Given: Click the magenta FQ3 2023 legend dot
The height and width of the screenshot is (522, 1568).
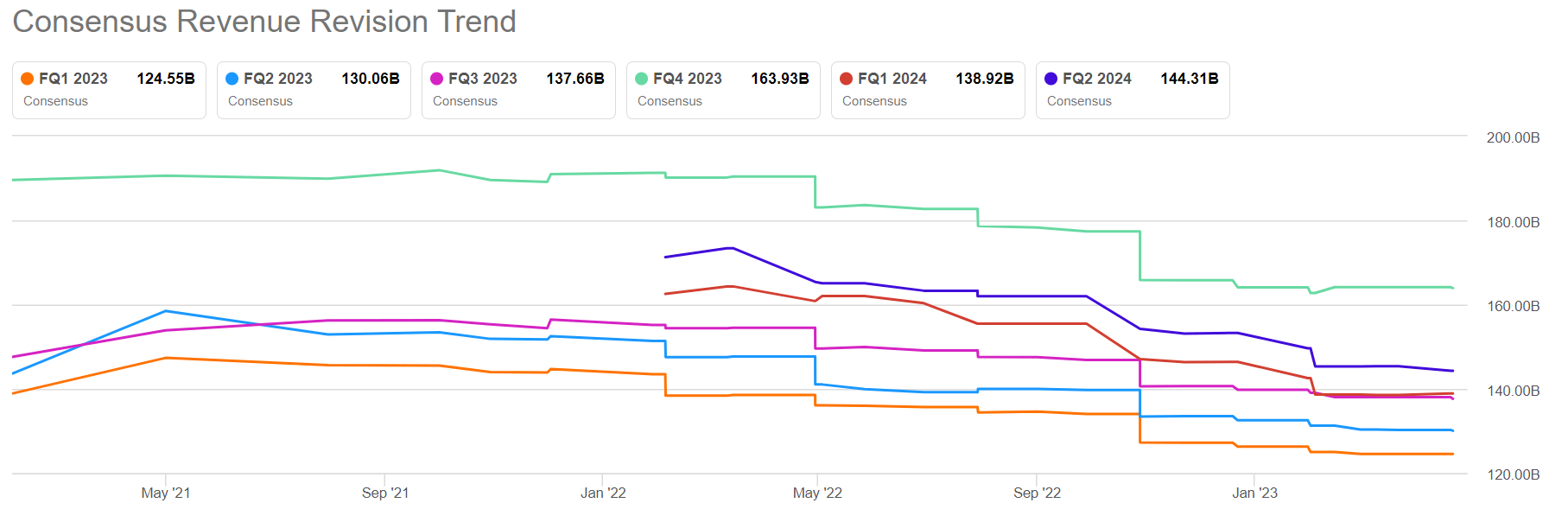Looking at the screenshot, I should pos(437,79).
